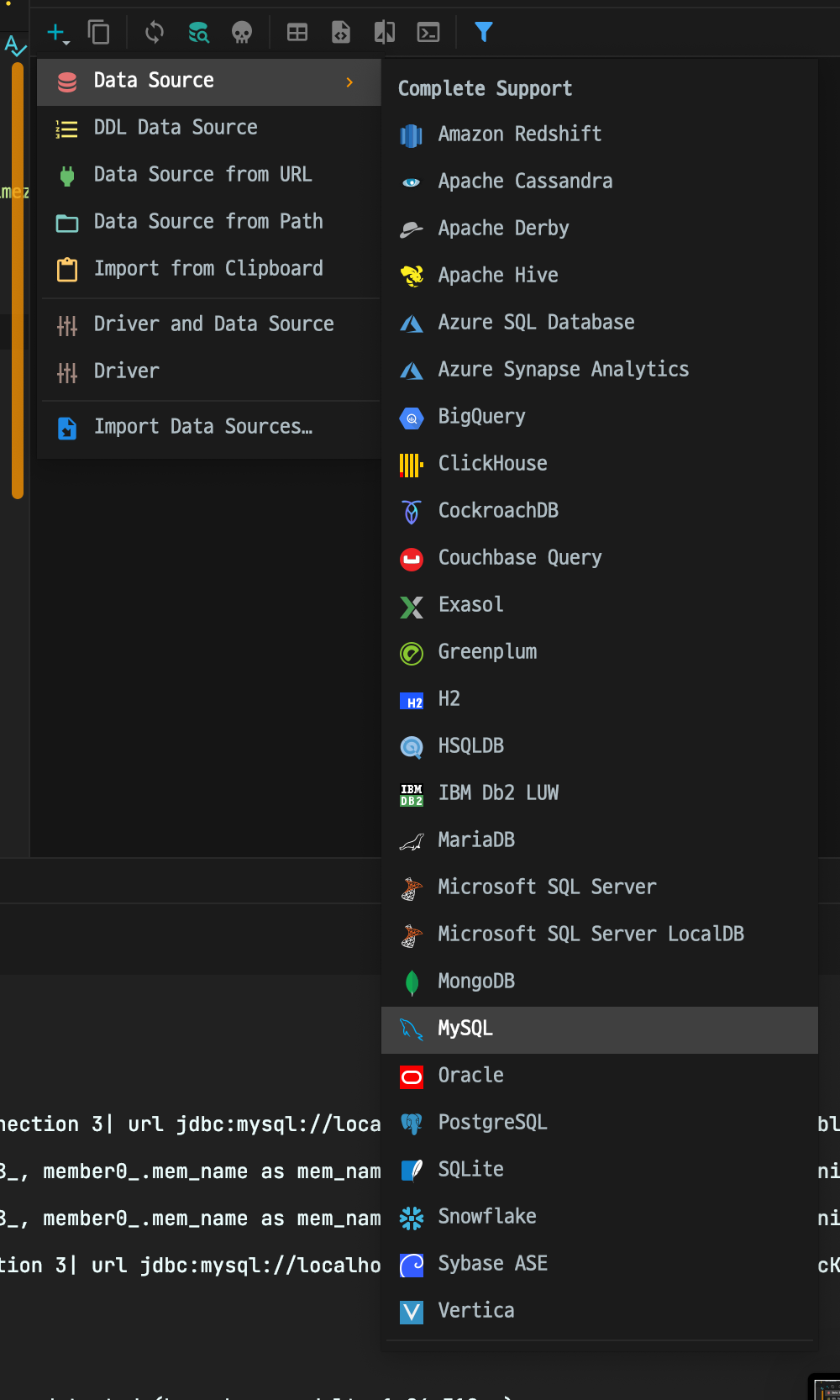The image size is (840, 1400).
Task: Select Driver and Data Source entry
Action: [x=209, y=325]
